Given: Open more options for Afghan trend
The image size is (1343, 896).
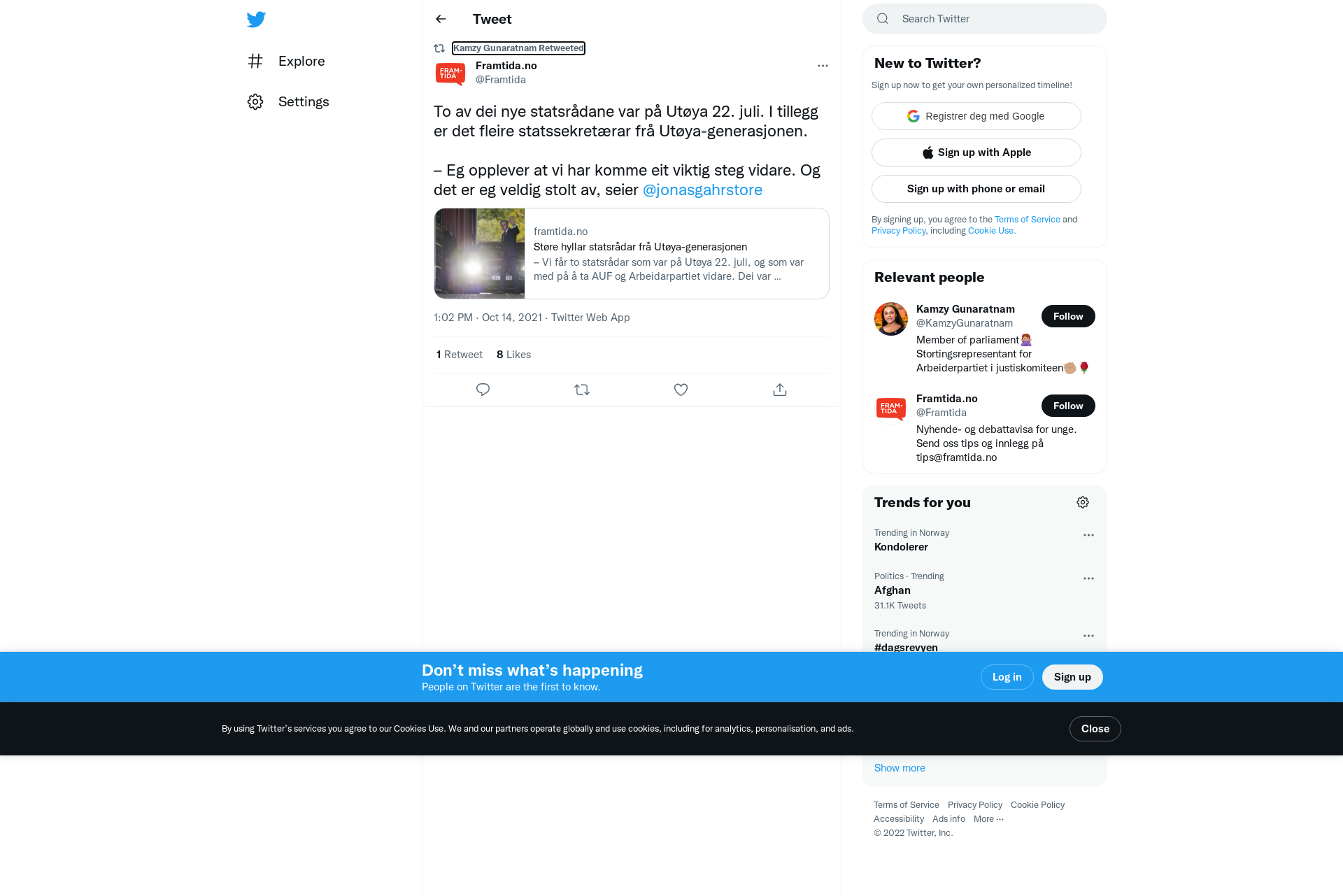Looking at the screenshot, I should pos(1088,578).
